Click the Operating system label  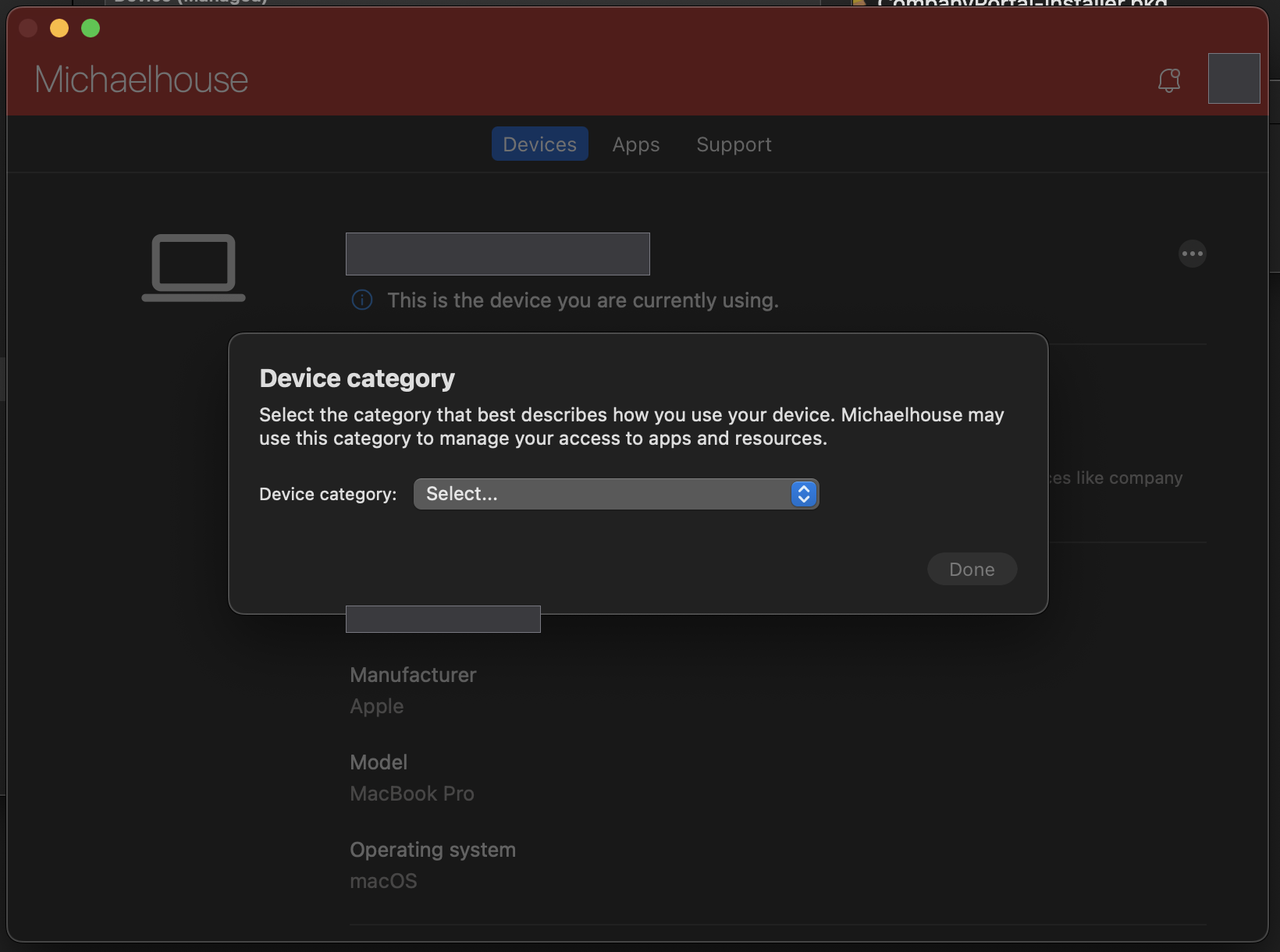(432, 850)
